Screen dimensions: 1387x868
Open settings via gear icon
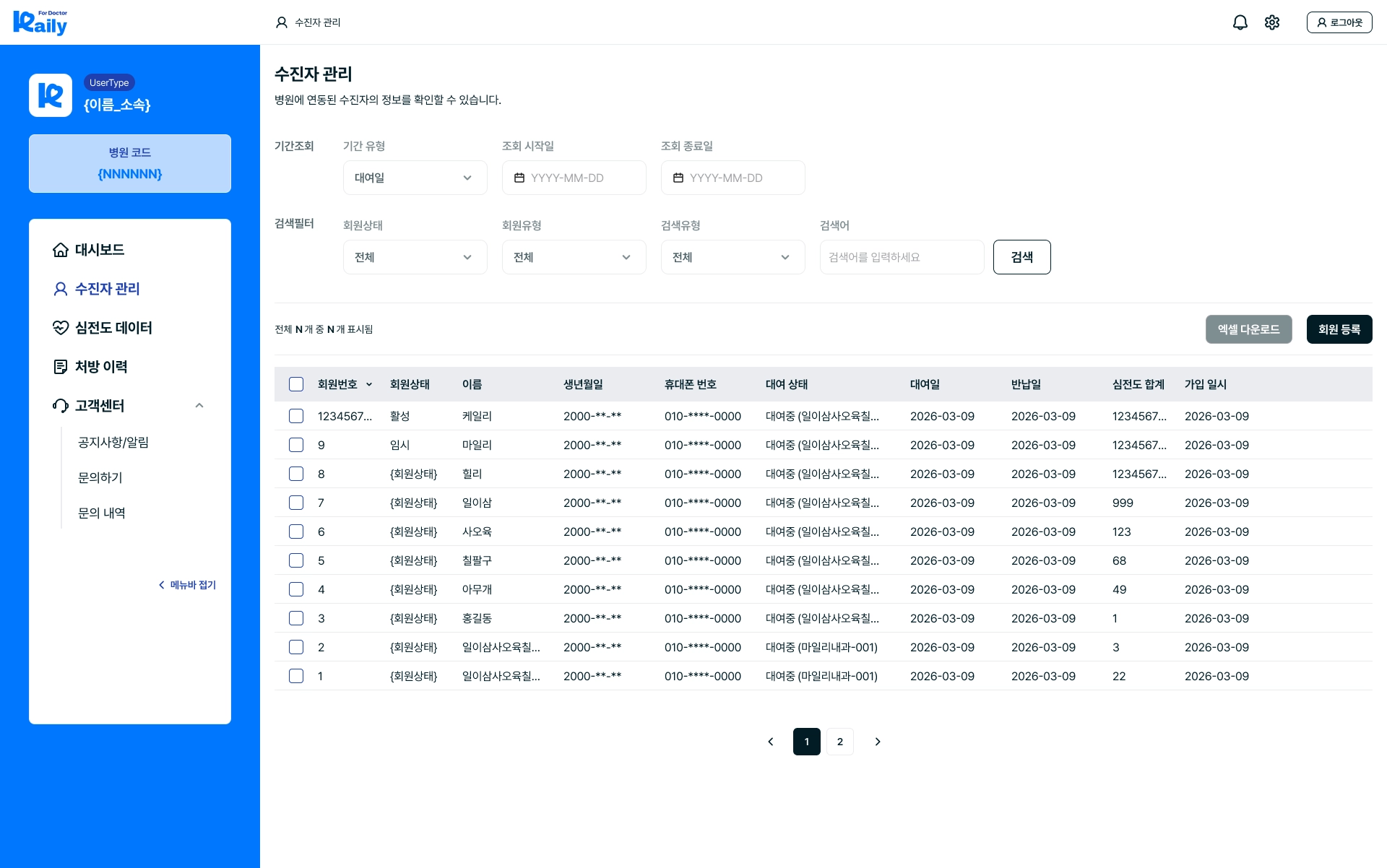1272,22
